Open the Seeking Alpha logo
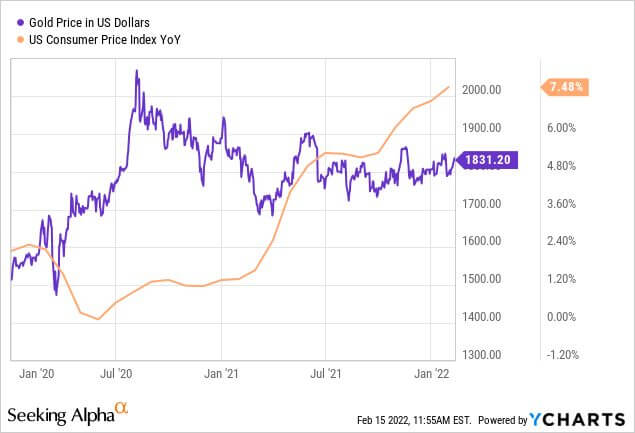Image resolution: width=635 pixels, height=433 pixels. (68, 413)
